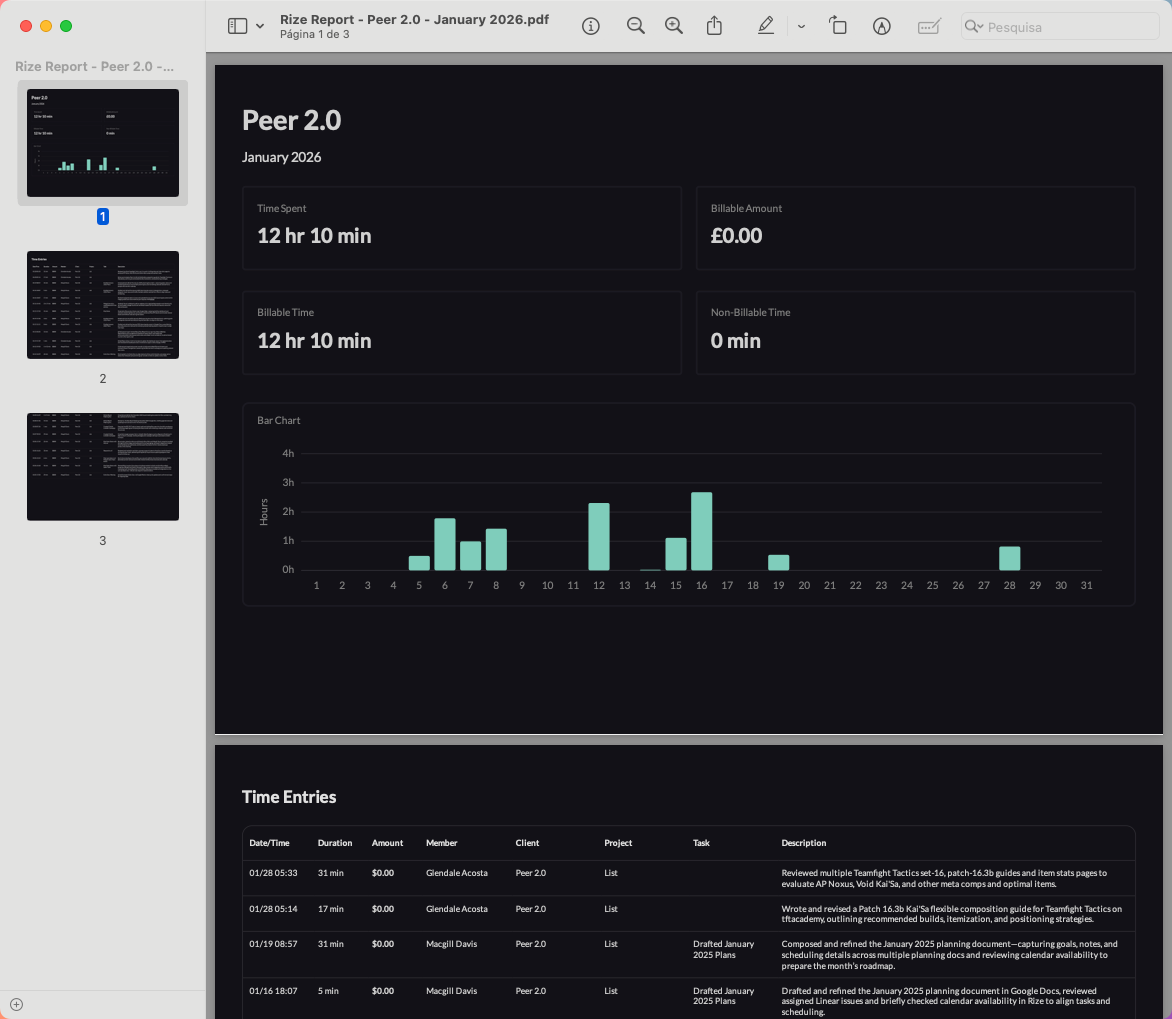
Task: Click the form filling toolbar icon
Action: 929,26
